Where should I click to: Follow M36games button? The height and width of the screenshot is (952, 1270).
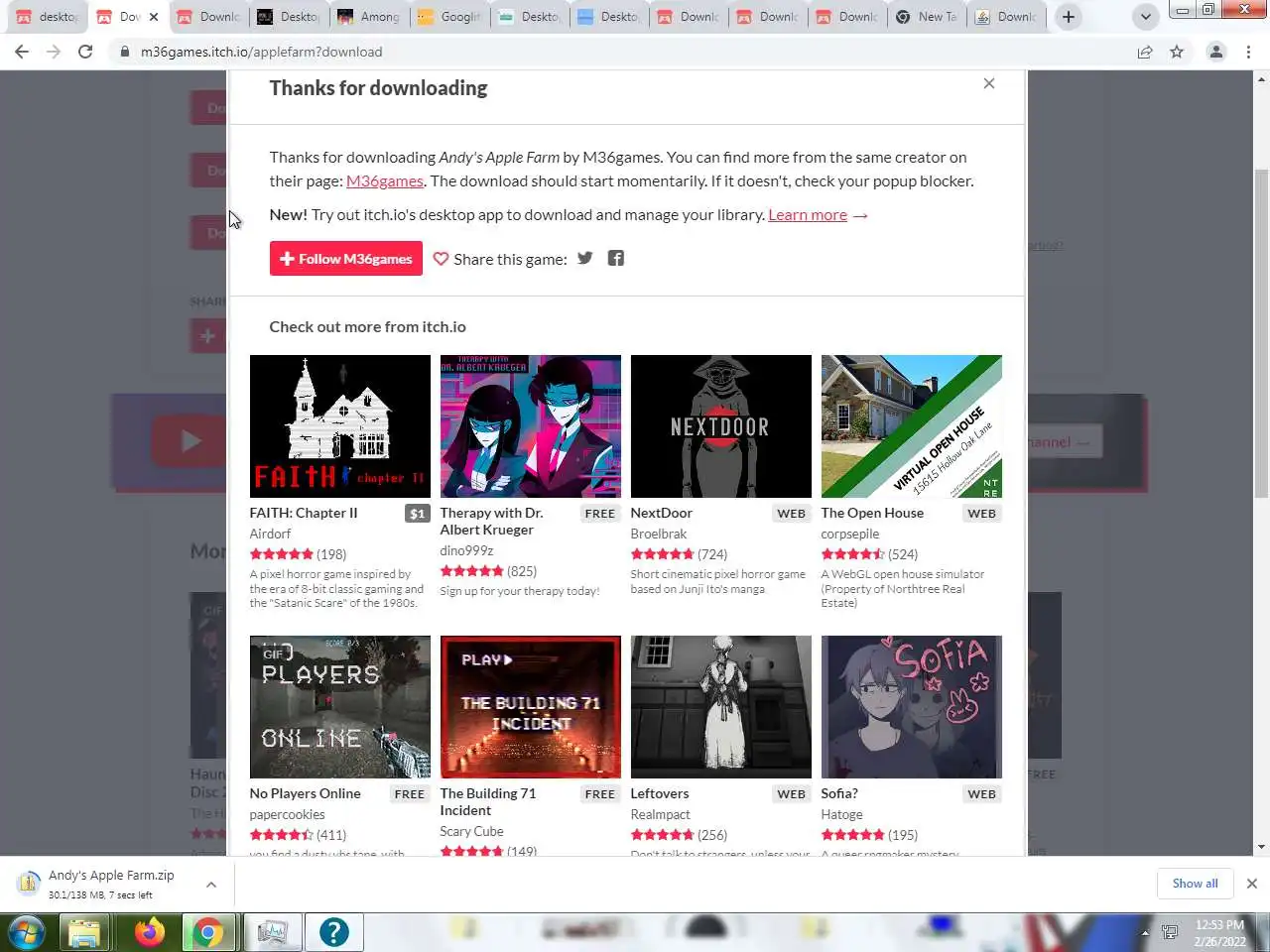click(346, 259)
